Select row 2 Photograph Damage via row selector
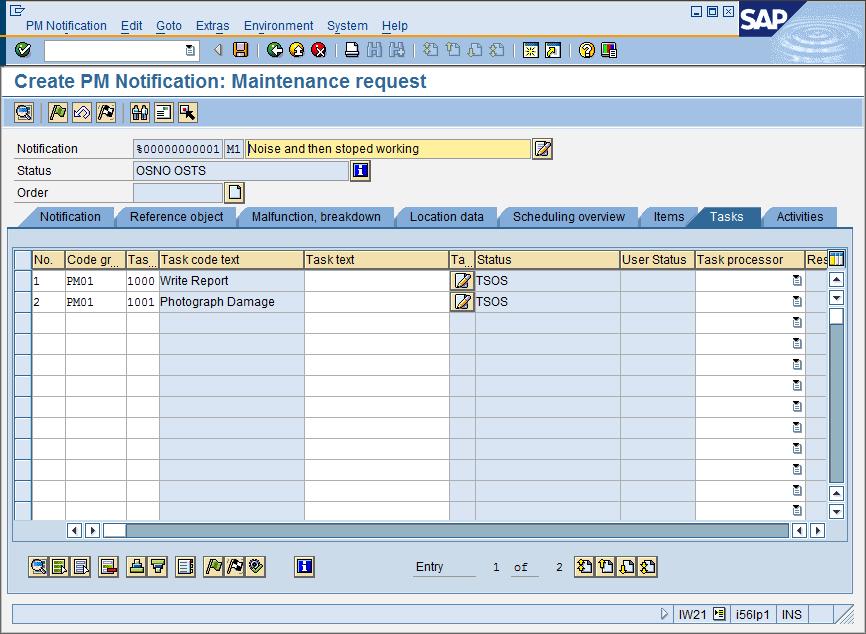866x634 pixels. coord(23,302)
